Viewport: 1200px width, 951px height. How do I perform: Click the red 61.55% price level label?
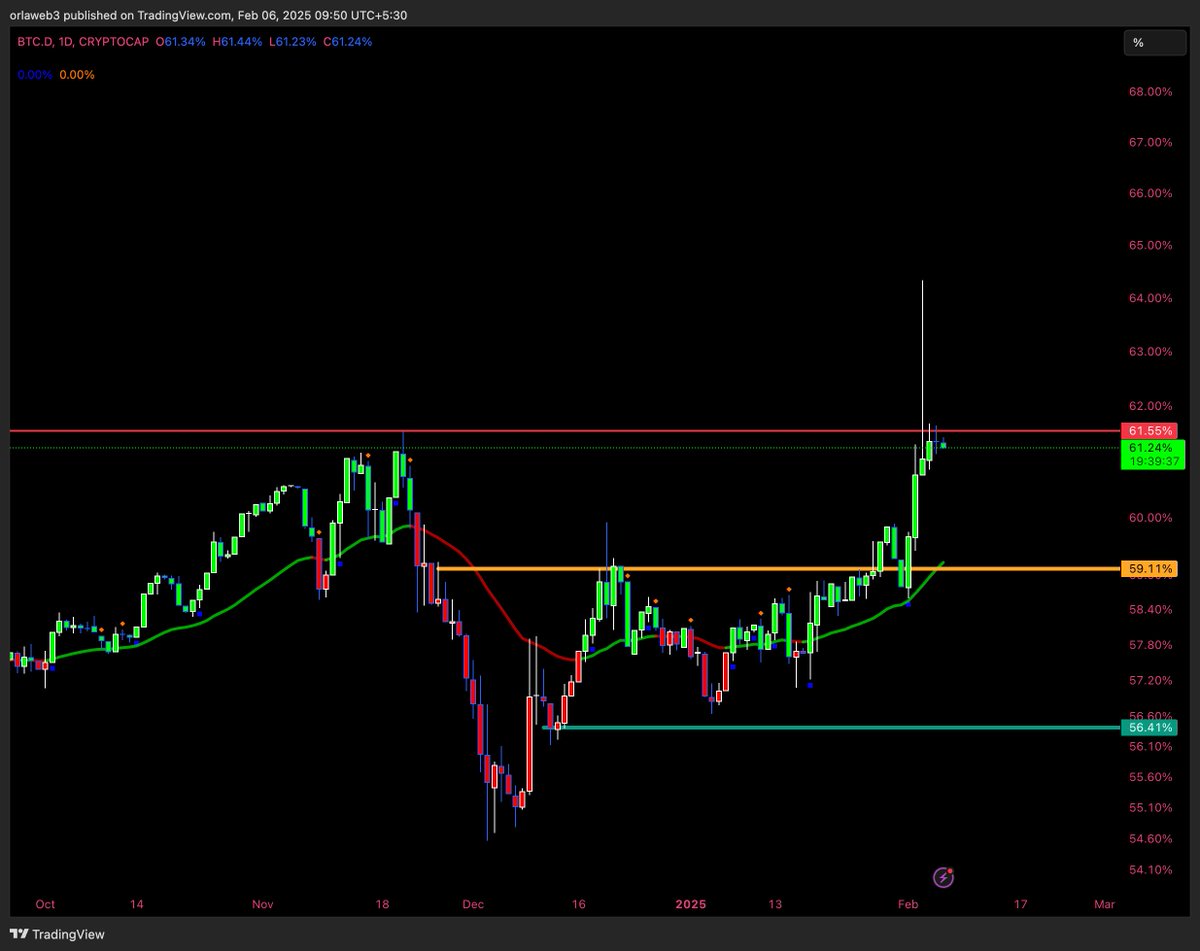tap(1150, 429)
